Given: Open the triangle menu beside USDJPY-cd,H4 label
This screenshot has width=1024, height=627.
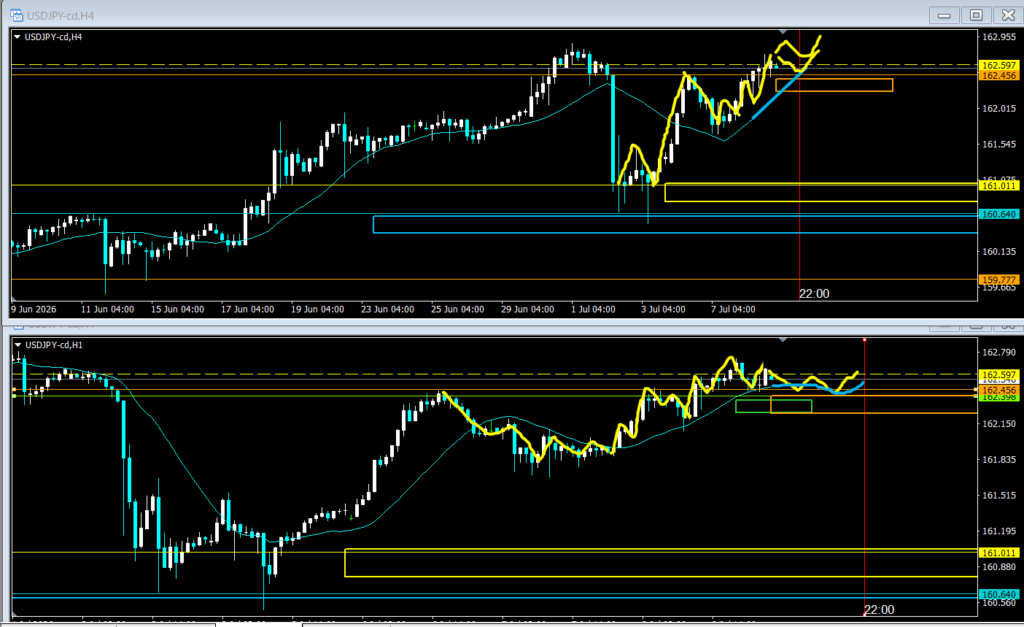Looking at the screenshot, I should pyautogui.click(x=17, y=37).
